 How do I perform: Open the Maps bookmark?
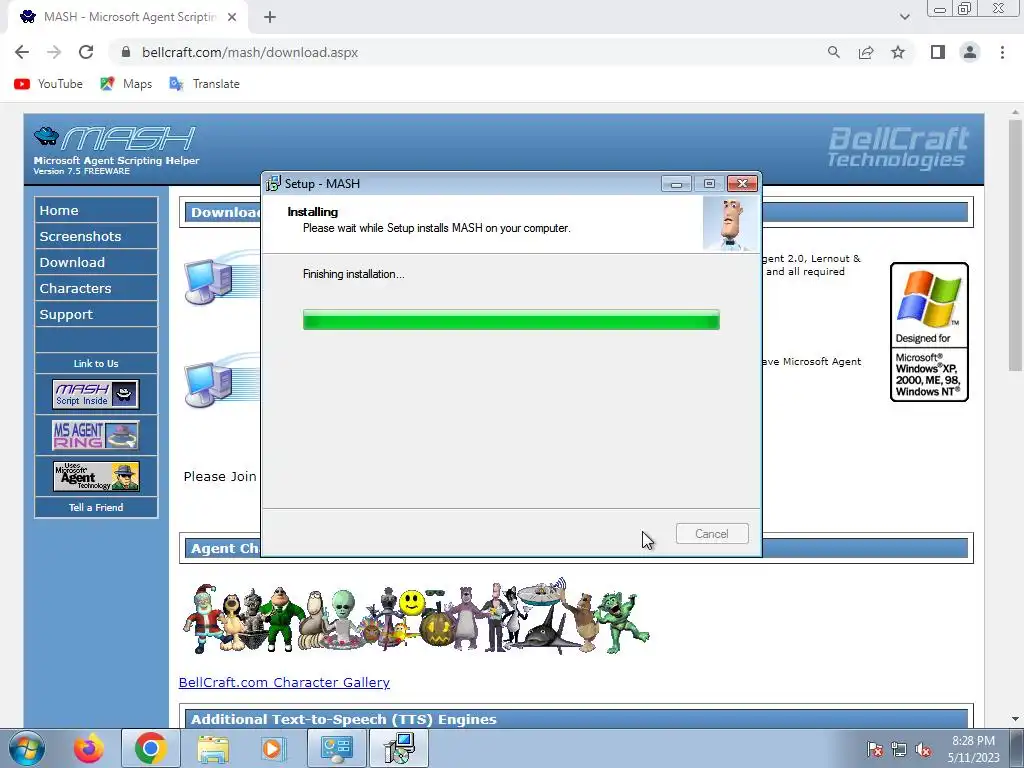click(126, 84)
